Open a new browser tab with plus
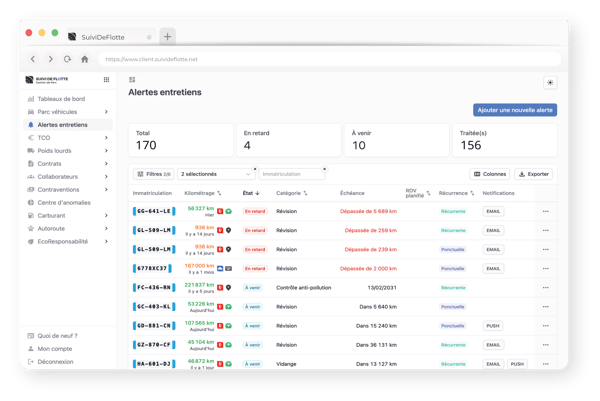 click(x=167, y=36)
